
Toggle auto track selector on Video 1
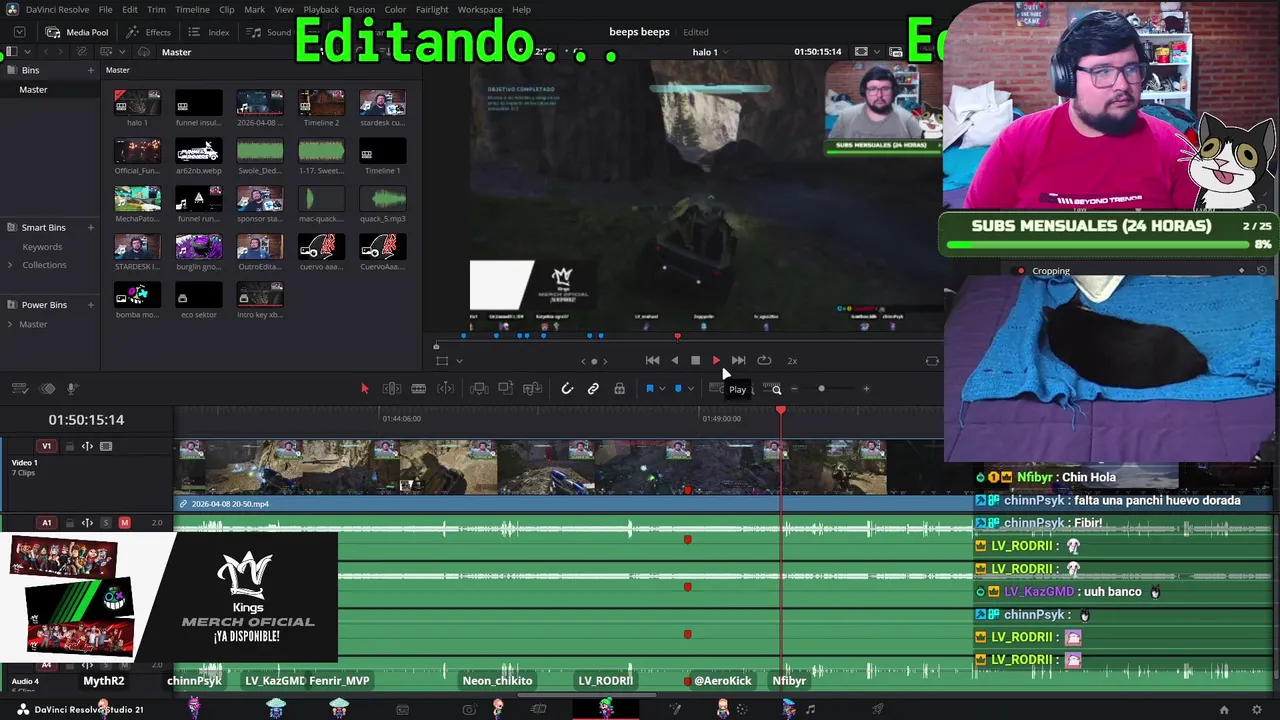pos(87,446)
